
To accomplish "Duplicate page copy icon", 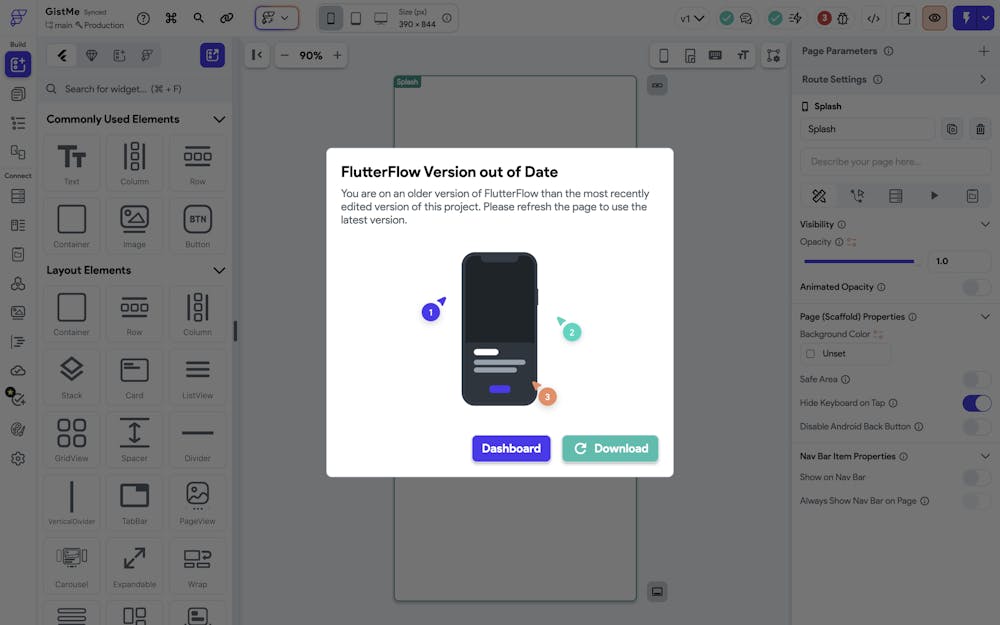I will point(952,129).
